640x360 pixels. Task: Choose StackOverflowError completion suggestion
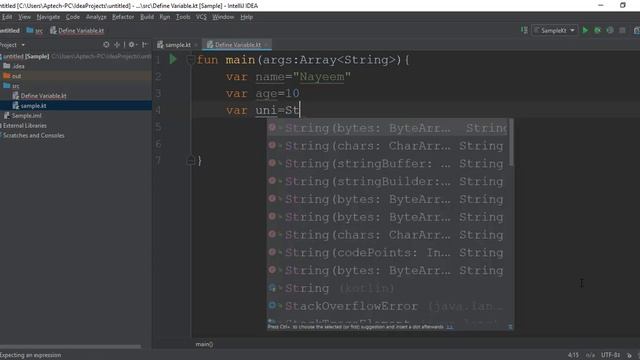(387, 306)
